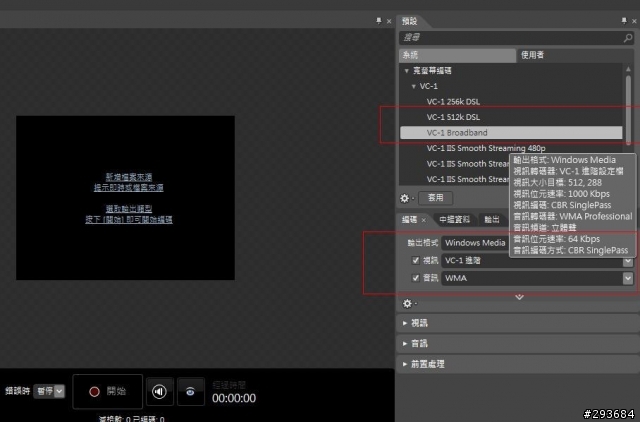
Task: Click the 新增檔案來源 link
Action: [129, 177]
